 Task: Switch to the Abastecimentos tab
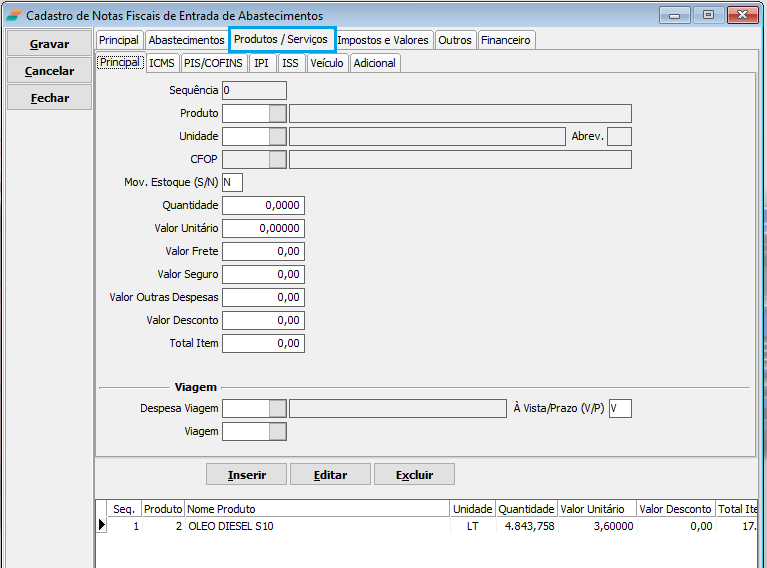click(x=187, y=40)
